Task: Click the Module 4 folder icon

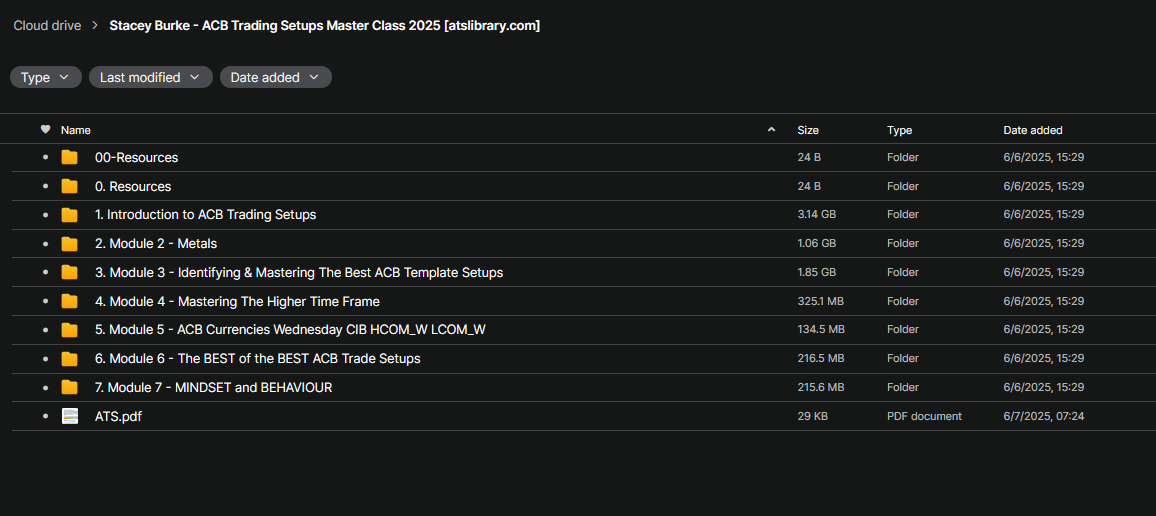Action: pos(69,301)
